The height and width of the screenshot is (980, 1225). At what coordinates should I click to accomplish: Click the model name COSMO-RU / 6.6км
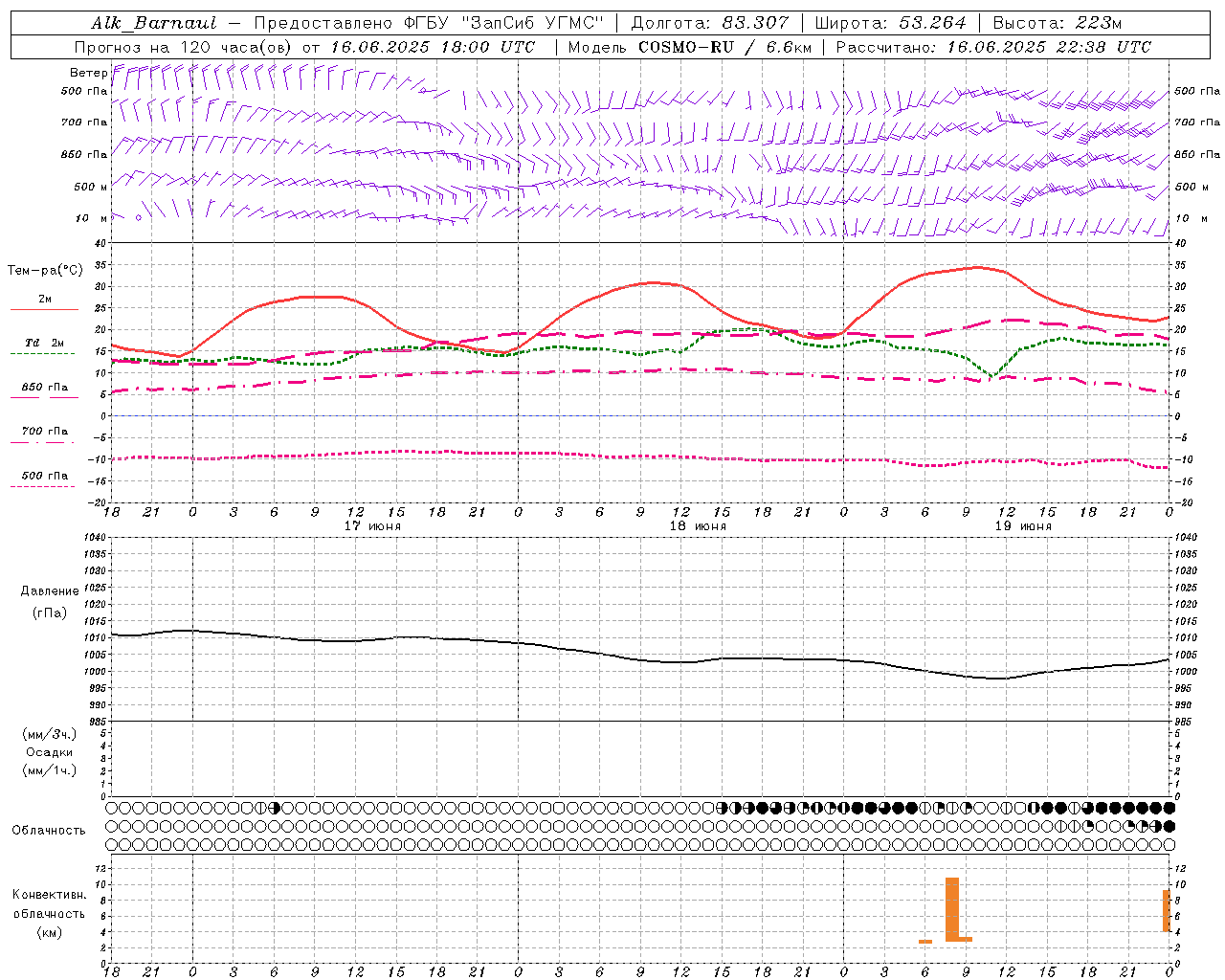[x=725, y=47]
